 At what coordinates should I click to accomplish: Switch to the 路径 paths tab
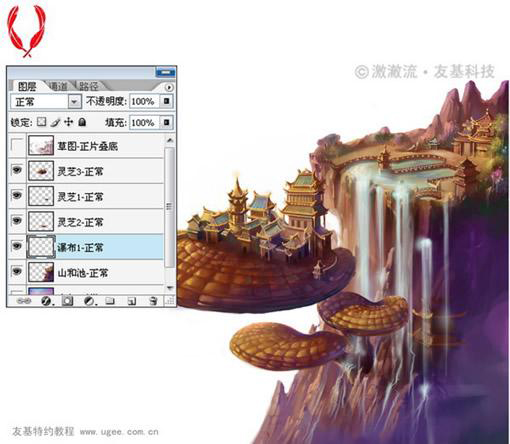[89, 87]
